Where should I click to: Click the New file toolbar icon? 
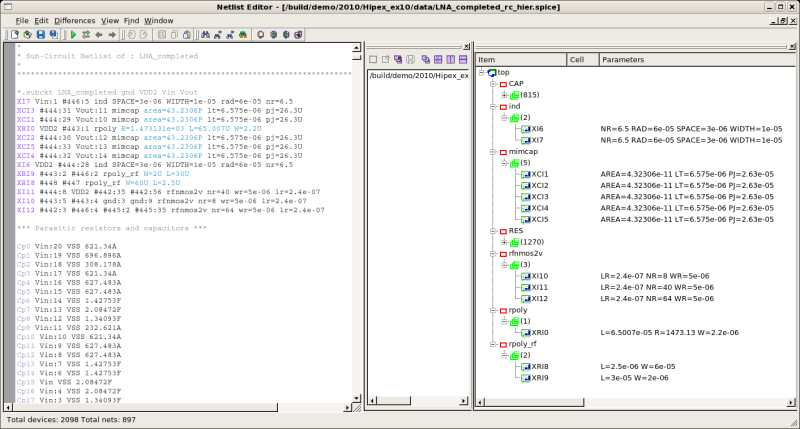coord(15,34)
